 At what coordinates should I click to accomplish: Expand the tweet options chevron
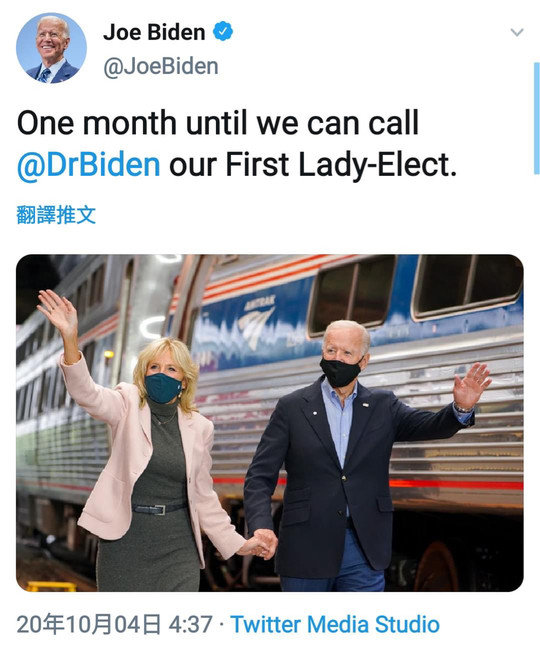click(x=517, y=32)
